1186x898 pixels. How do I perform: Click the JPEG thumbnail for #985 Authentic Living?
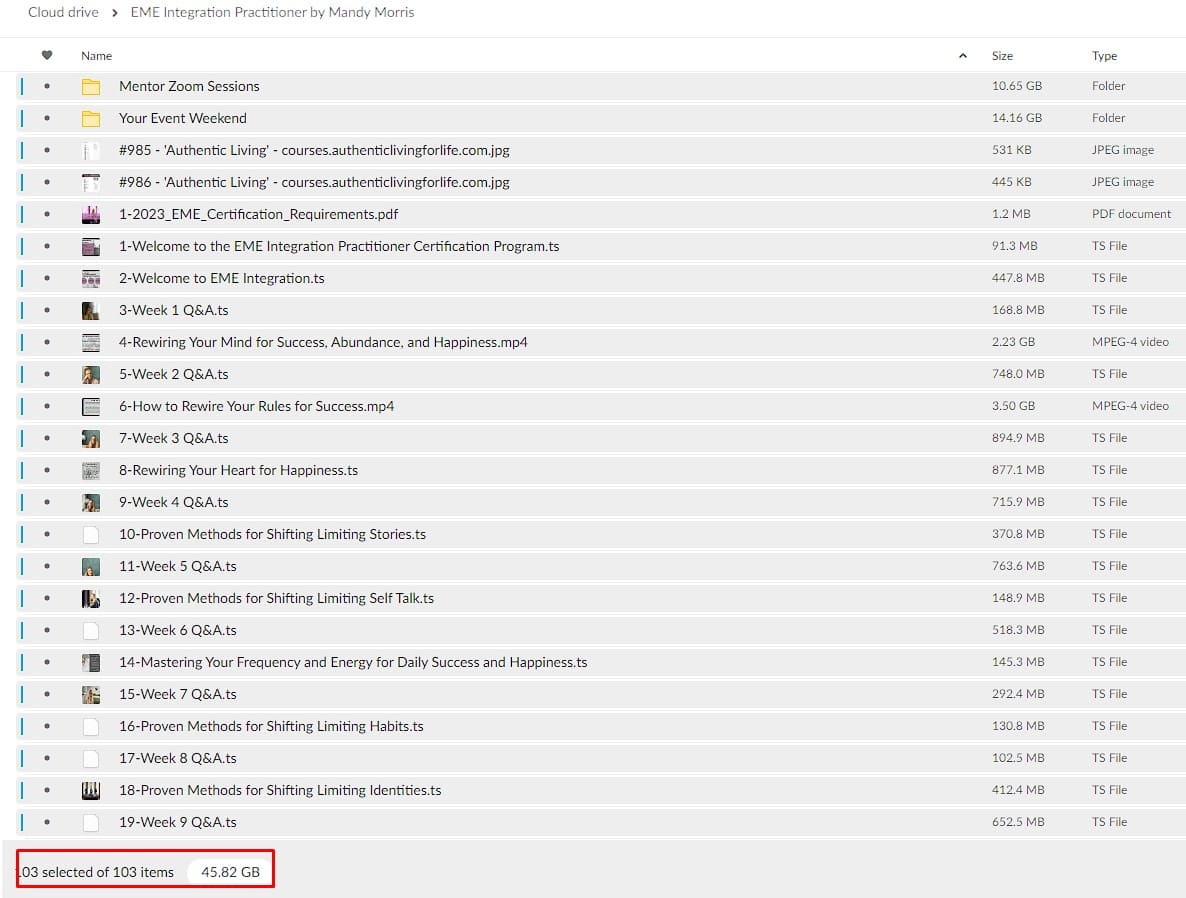coord(91,151)
